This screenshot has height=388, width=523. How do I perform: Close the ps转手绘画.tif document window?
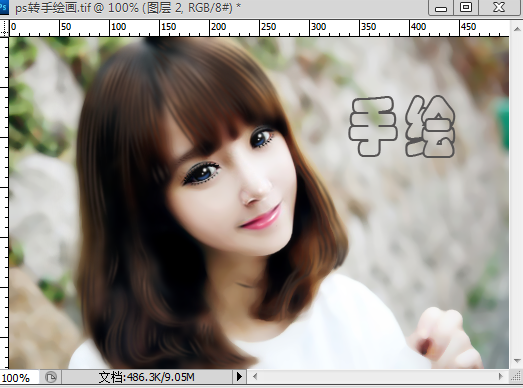[499, 7]
